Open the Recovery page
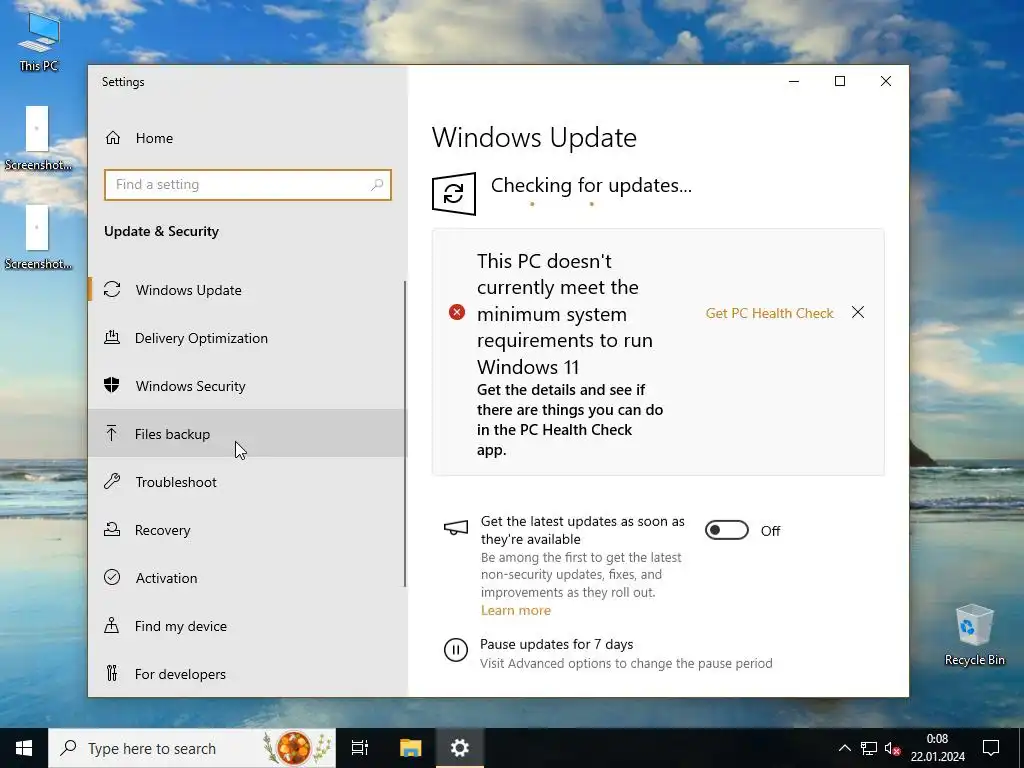1024x768 pixels. [x=248, y=530]
